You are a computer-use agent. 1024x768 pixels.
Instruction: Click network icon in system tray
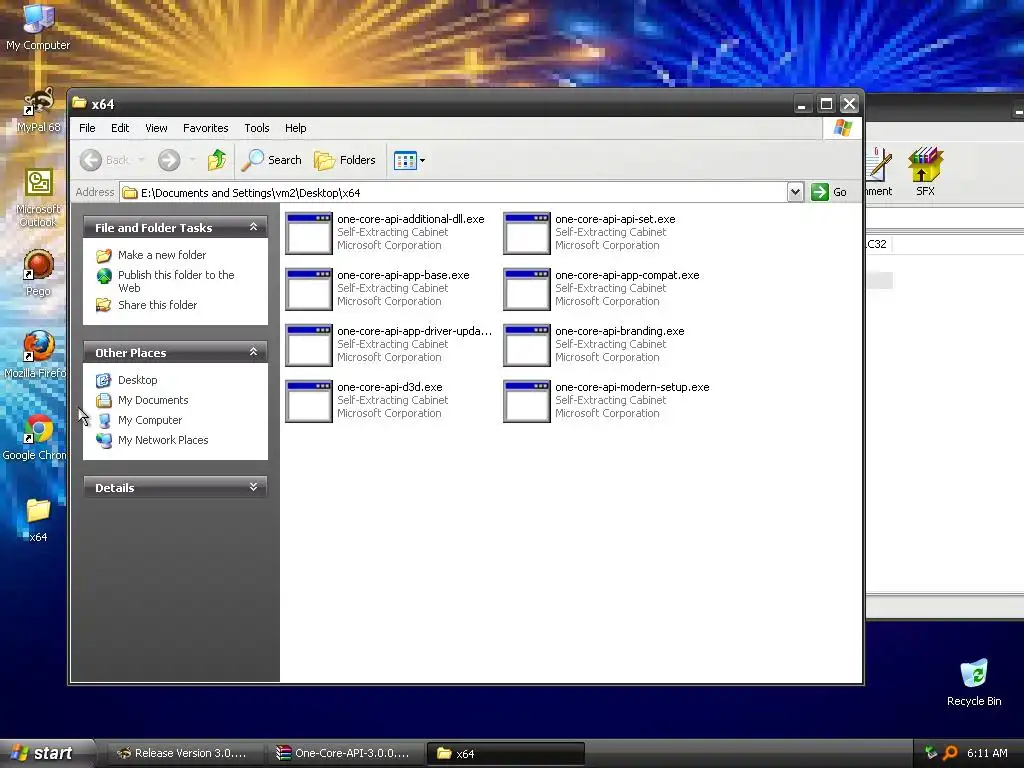coord(931,753)
